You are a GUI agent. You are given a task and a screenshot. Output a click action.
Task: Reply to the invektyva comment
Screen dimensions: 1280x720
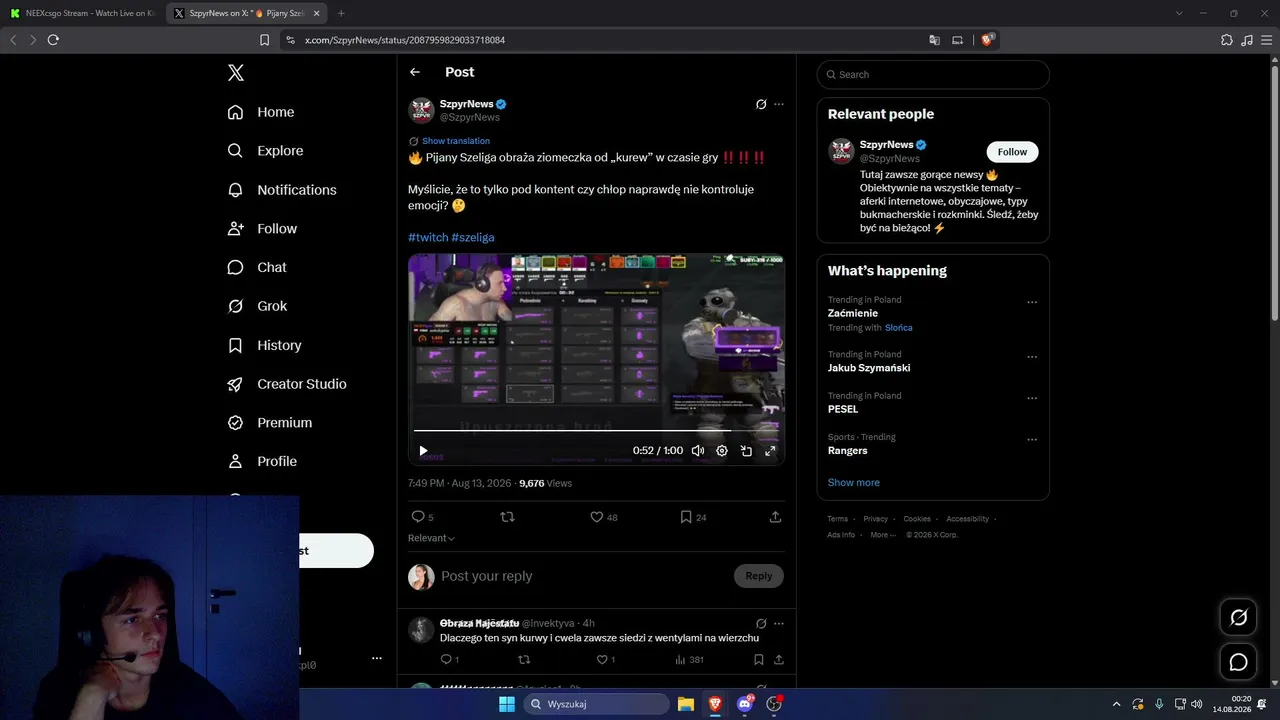pyautogui.click(x=450, y=660)
